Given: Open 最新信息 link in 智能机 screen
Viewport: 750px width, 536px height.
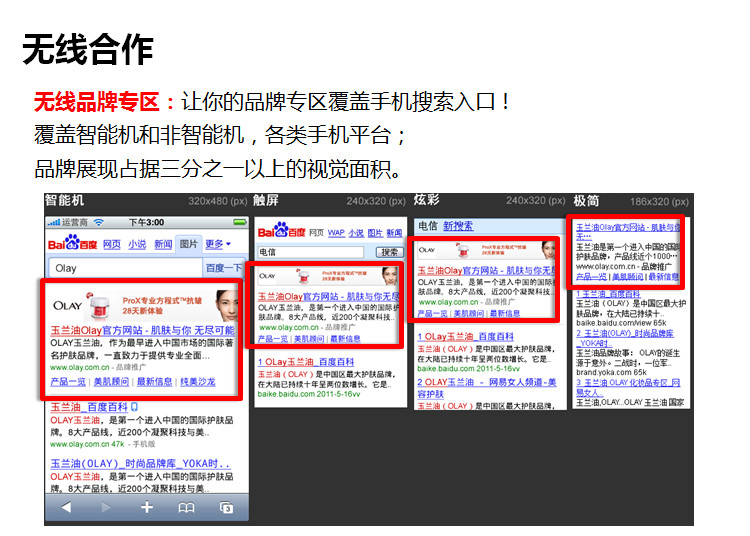Looking at the screenshot, I should (154, 382).
